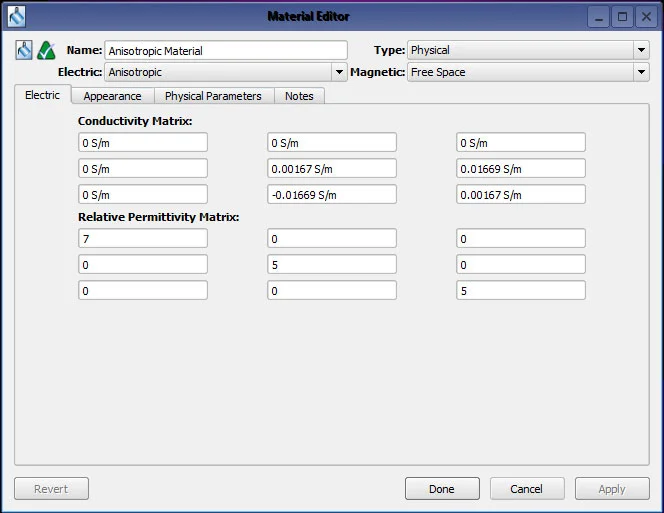
Task: Switch to the Electric tab
Action: coord(42,95)
